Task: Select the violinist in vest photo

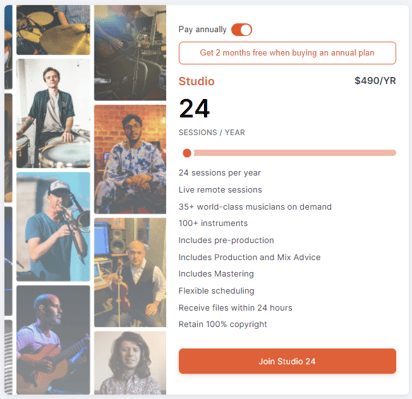Action: [x=130, y=272]
